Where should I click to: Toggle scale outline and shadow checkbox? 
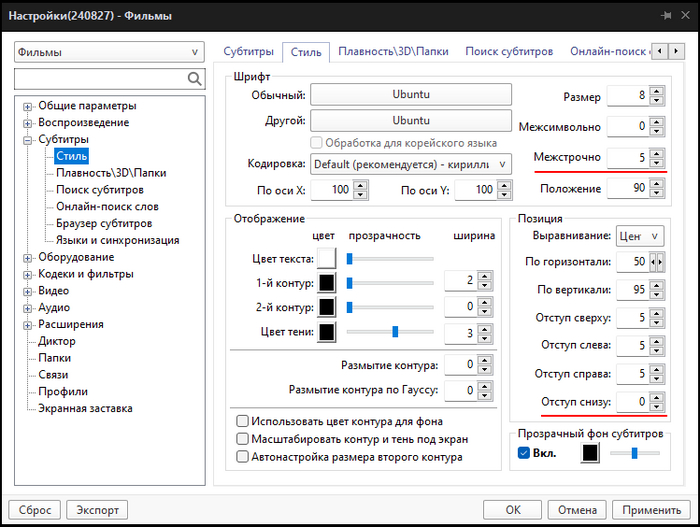click(x=241, y=439)
